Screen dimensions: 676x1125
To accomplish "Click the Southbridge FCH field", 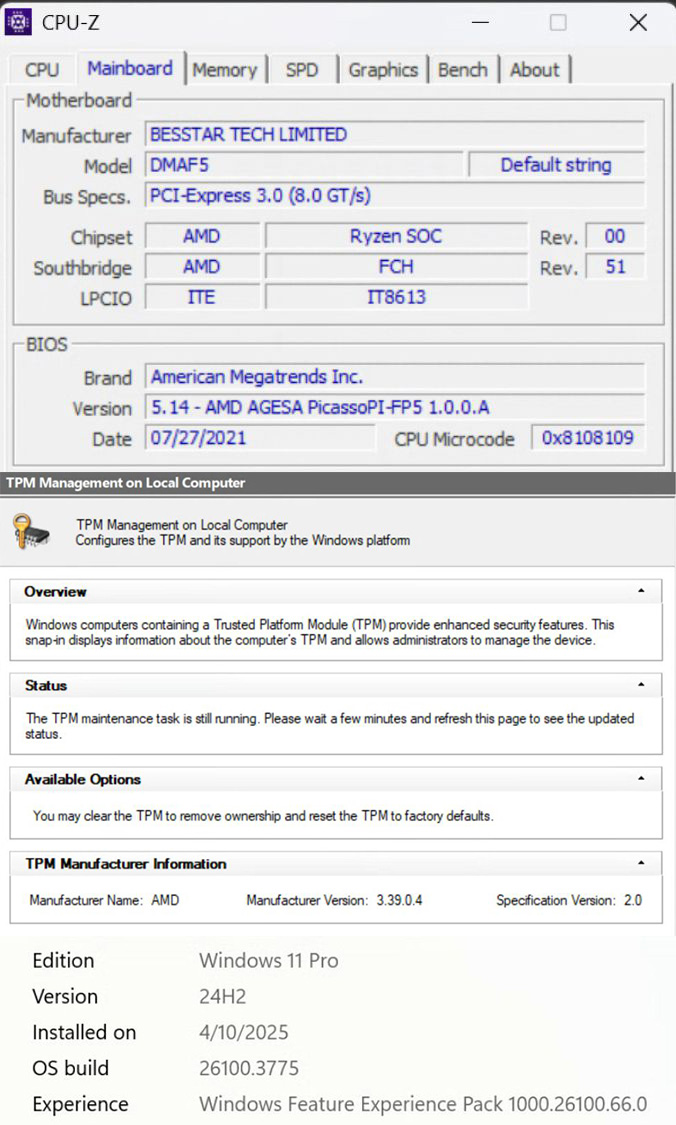I will (x=396, y=267).
